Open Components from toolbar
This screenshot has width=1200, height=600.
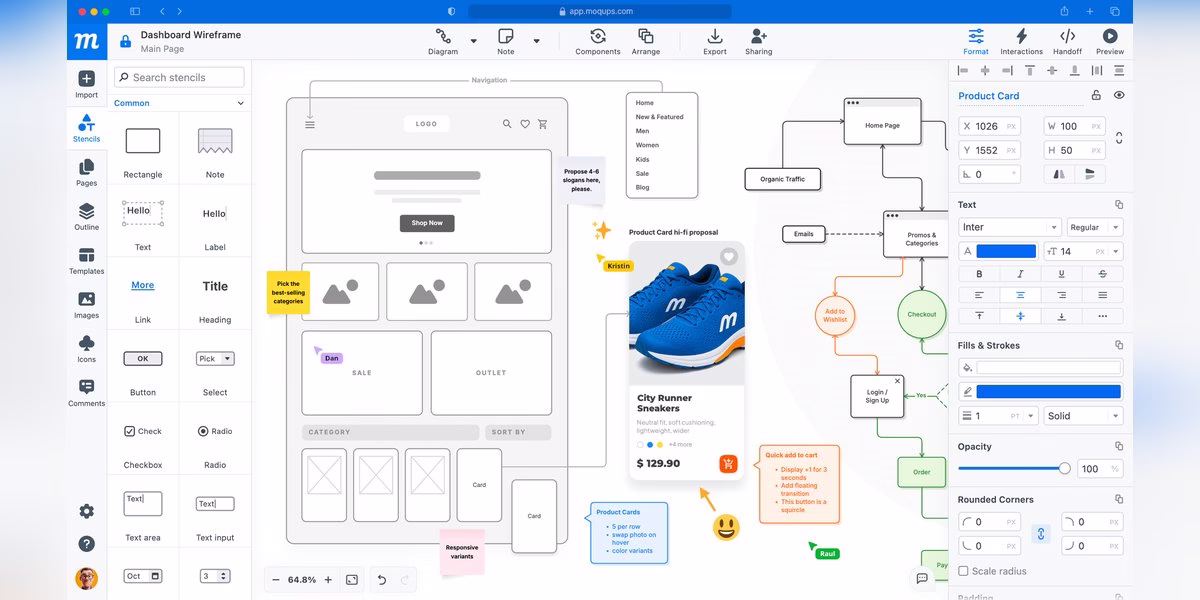[x=598, y=41]
